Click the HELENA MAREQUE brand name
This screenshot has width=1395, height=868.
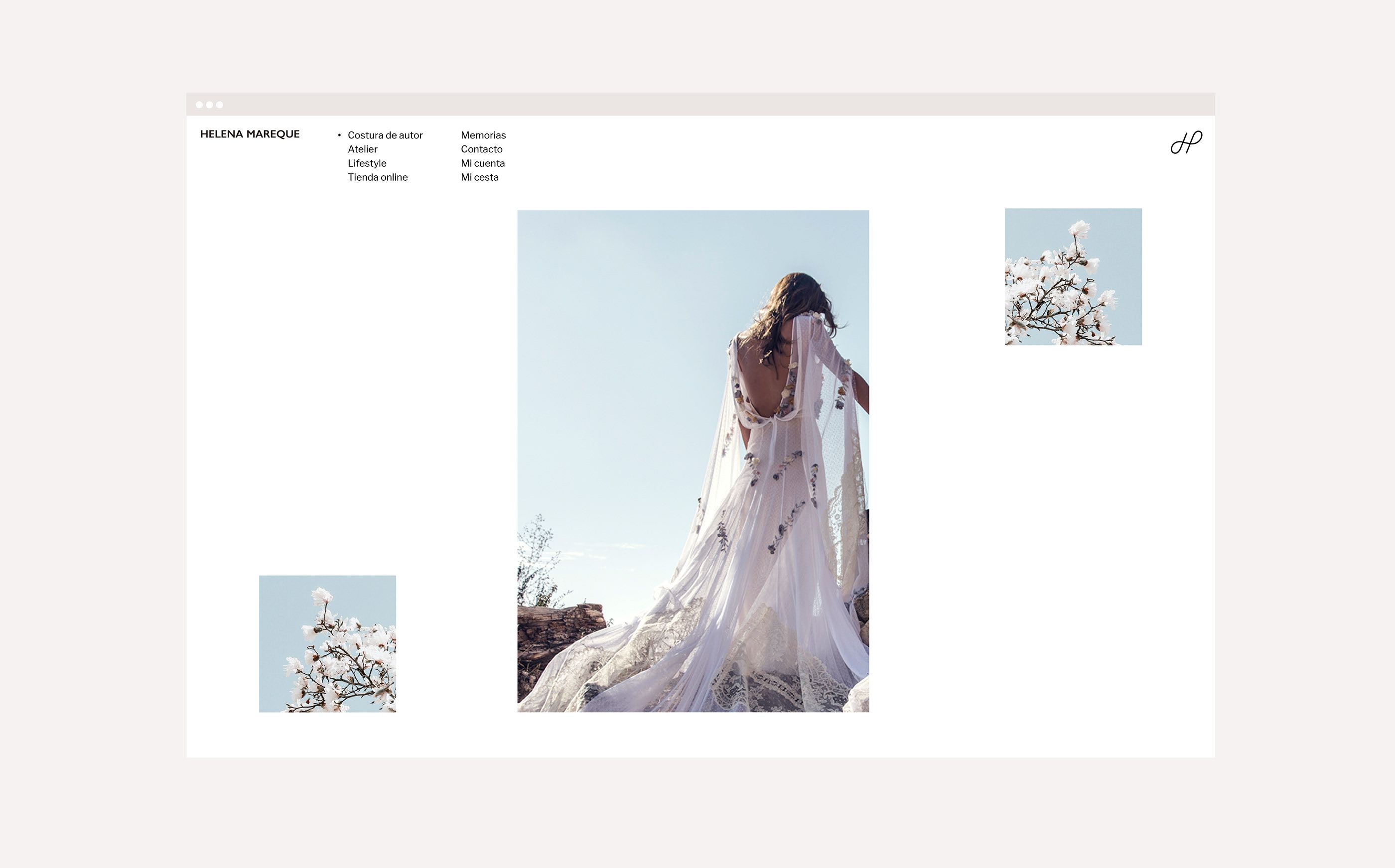(250, 134)
